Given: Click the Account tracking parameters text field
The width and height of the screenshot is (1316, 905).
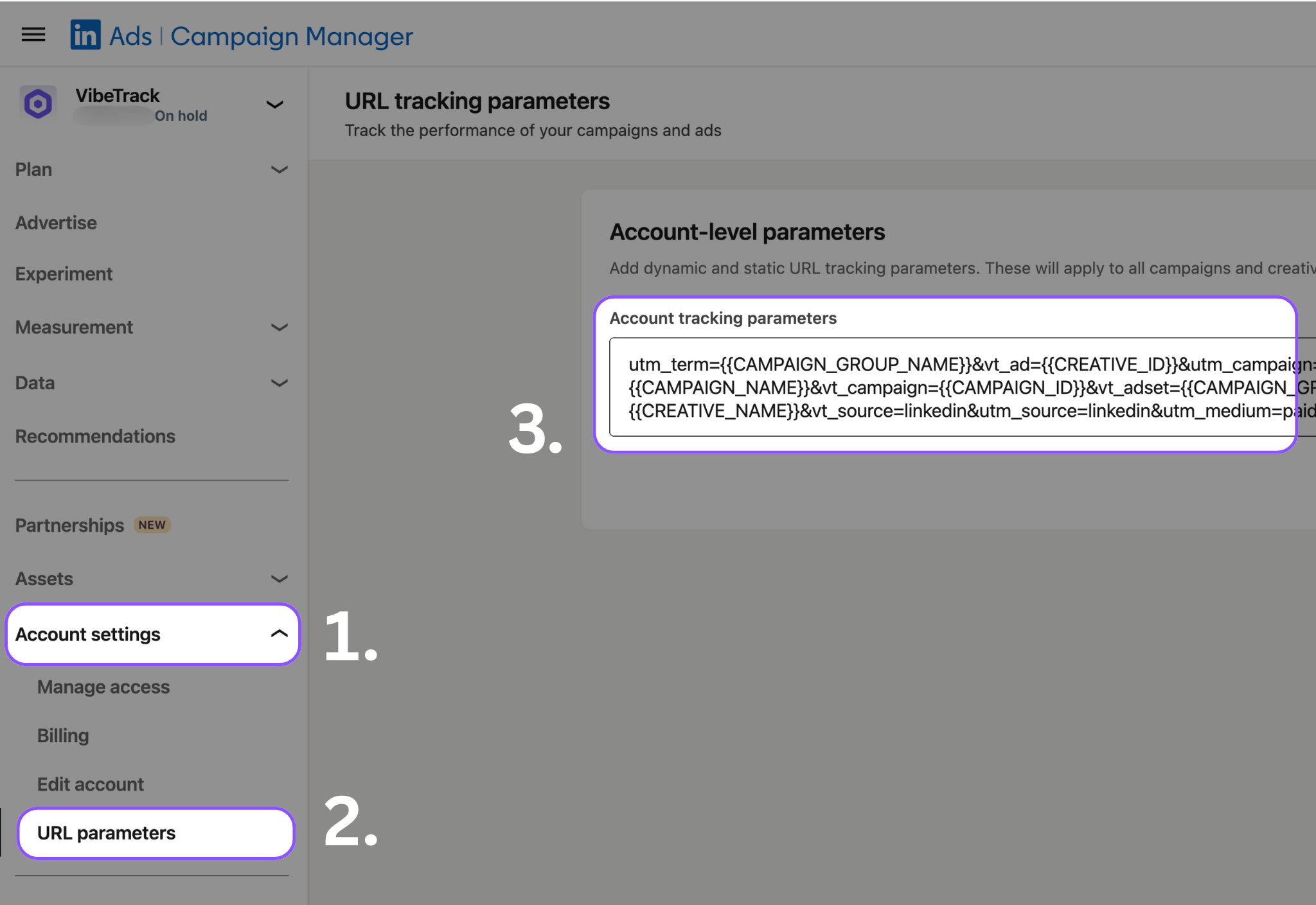Looking at the screenshot, I should pyautogui.click(x=951, y=387).
